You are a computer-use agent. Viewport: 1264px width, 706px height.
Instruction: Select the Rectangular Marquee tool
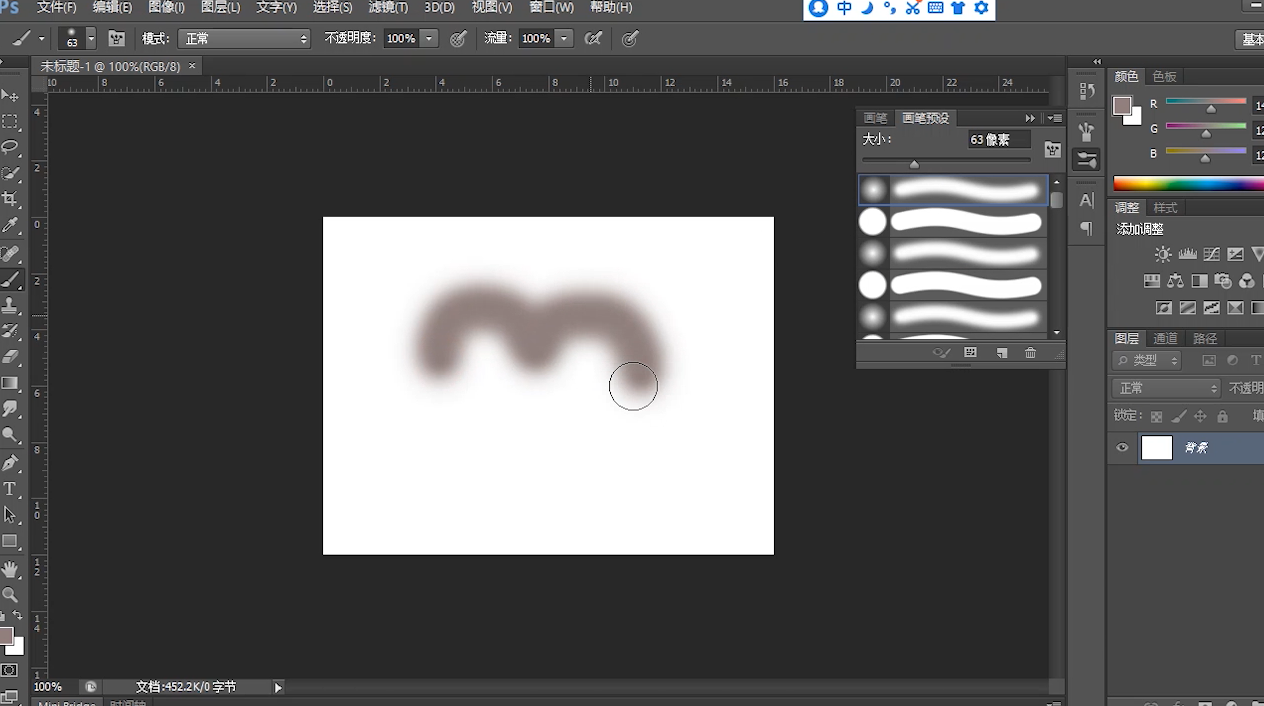(x=10, y=121)
